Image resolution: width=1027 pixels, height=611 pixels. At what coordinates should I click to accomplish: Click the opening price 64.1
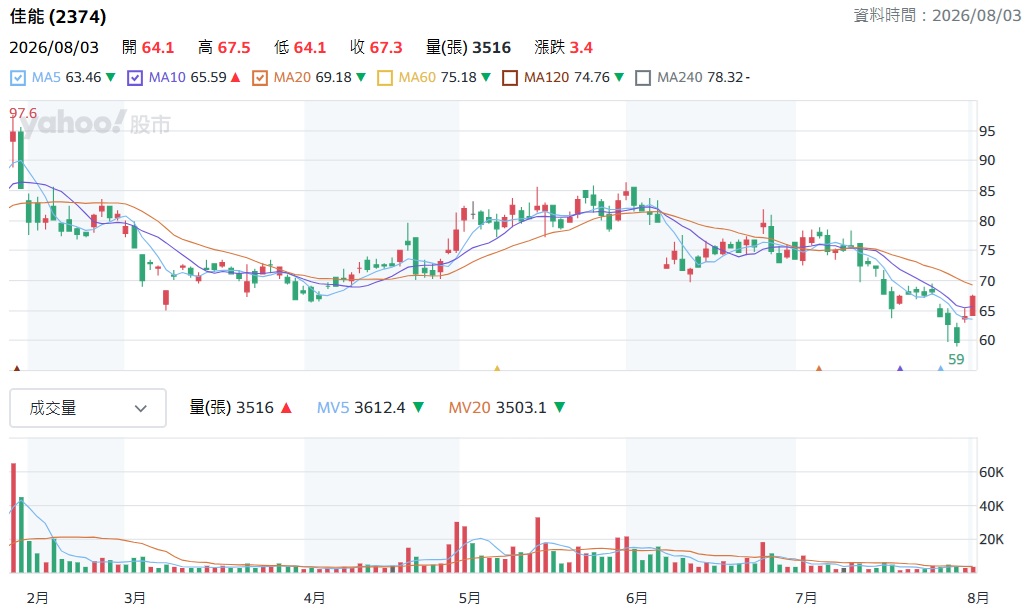[x=158, y=48]
